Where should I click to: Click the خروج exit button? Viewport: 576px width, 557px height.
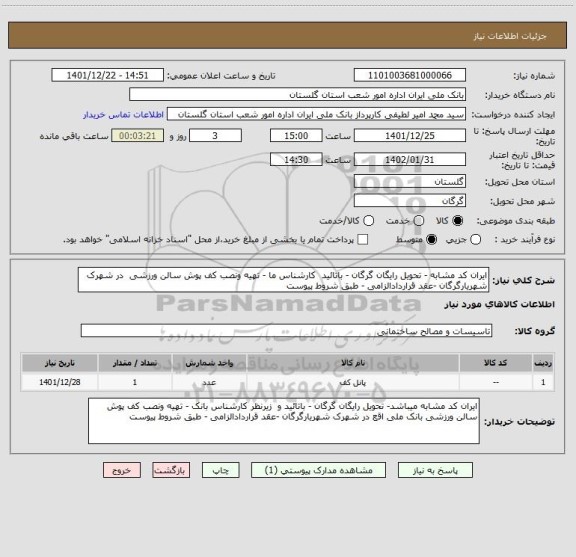(122, 470)
